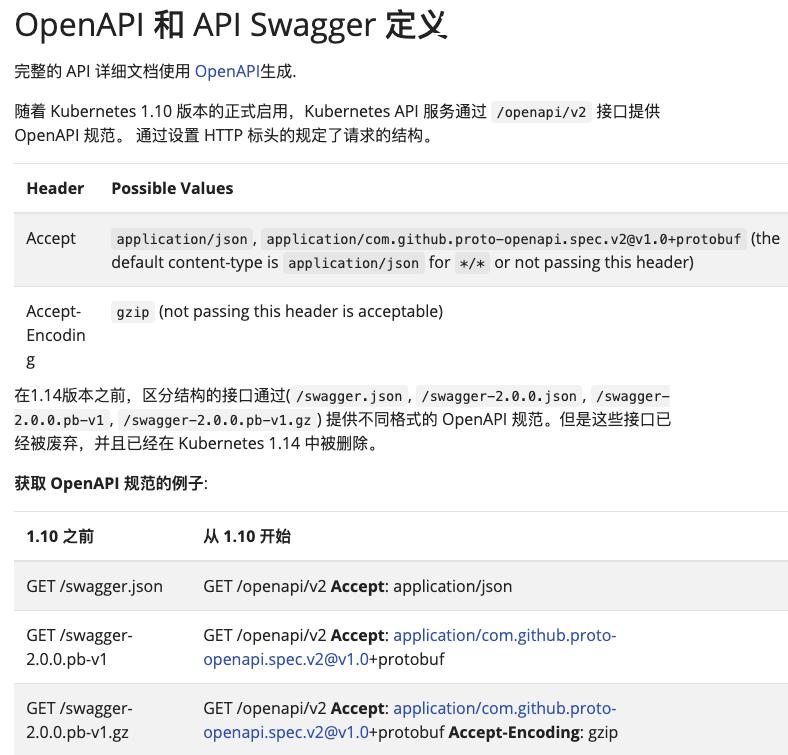788x755 pixels.
Task: Open the OpenAPI link in intro sentence
Action: pos(227,71)
